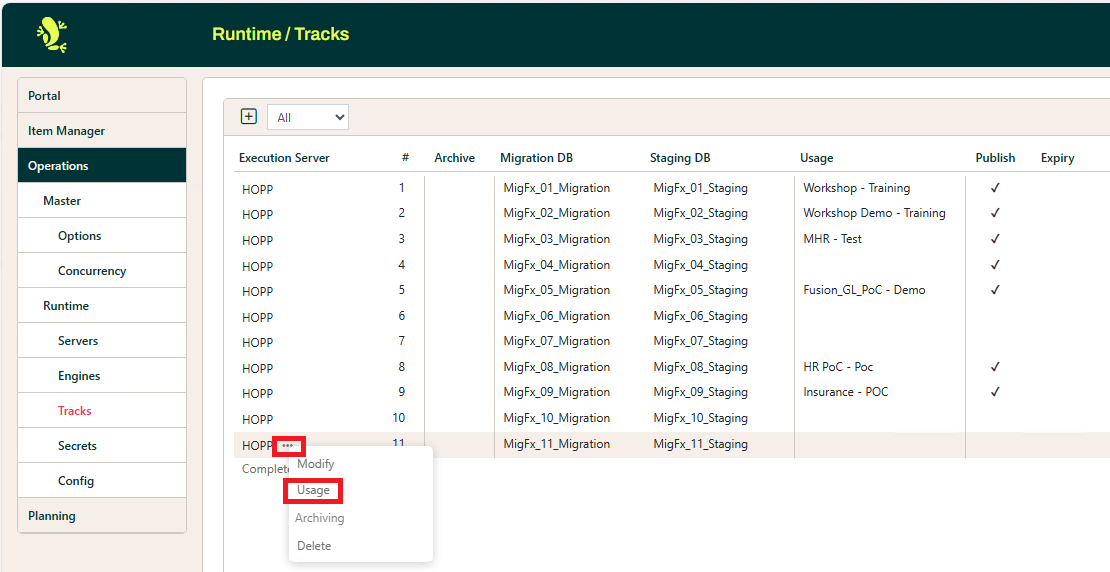Open Portal in the sidebar

pyautogui.click(x=102, y=96)
